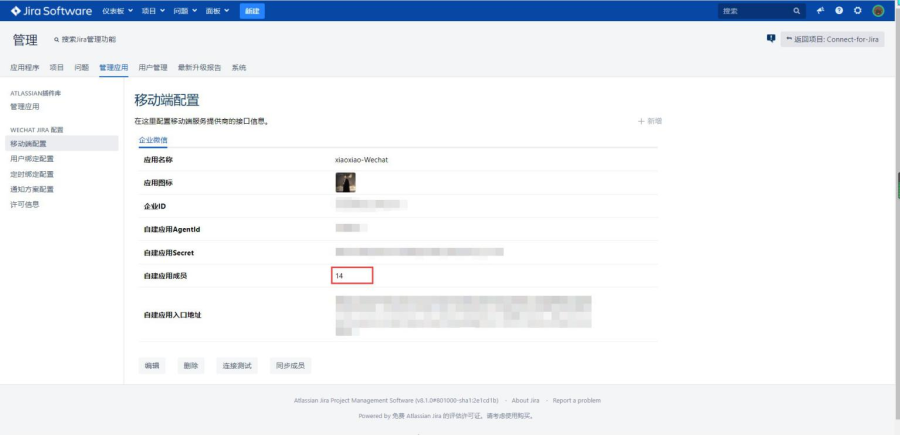
Task: Click the search magnifier icon in top bar
Action: click(797, 10)
